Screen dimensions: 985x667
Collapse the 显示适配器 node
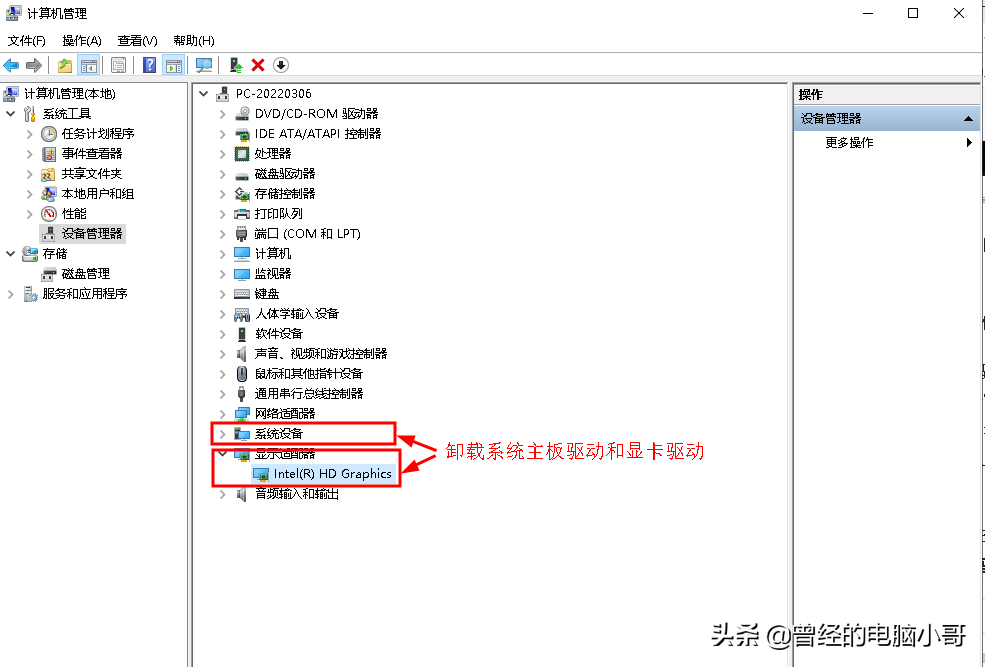[x=222, y=453]
